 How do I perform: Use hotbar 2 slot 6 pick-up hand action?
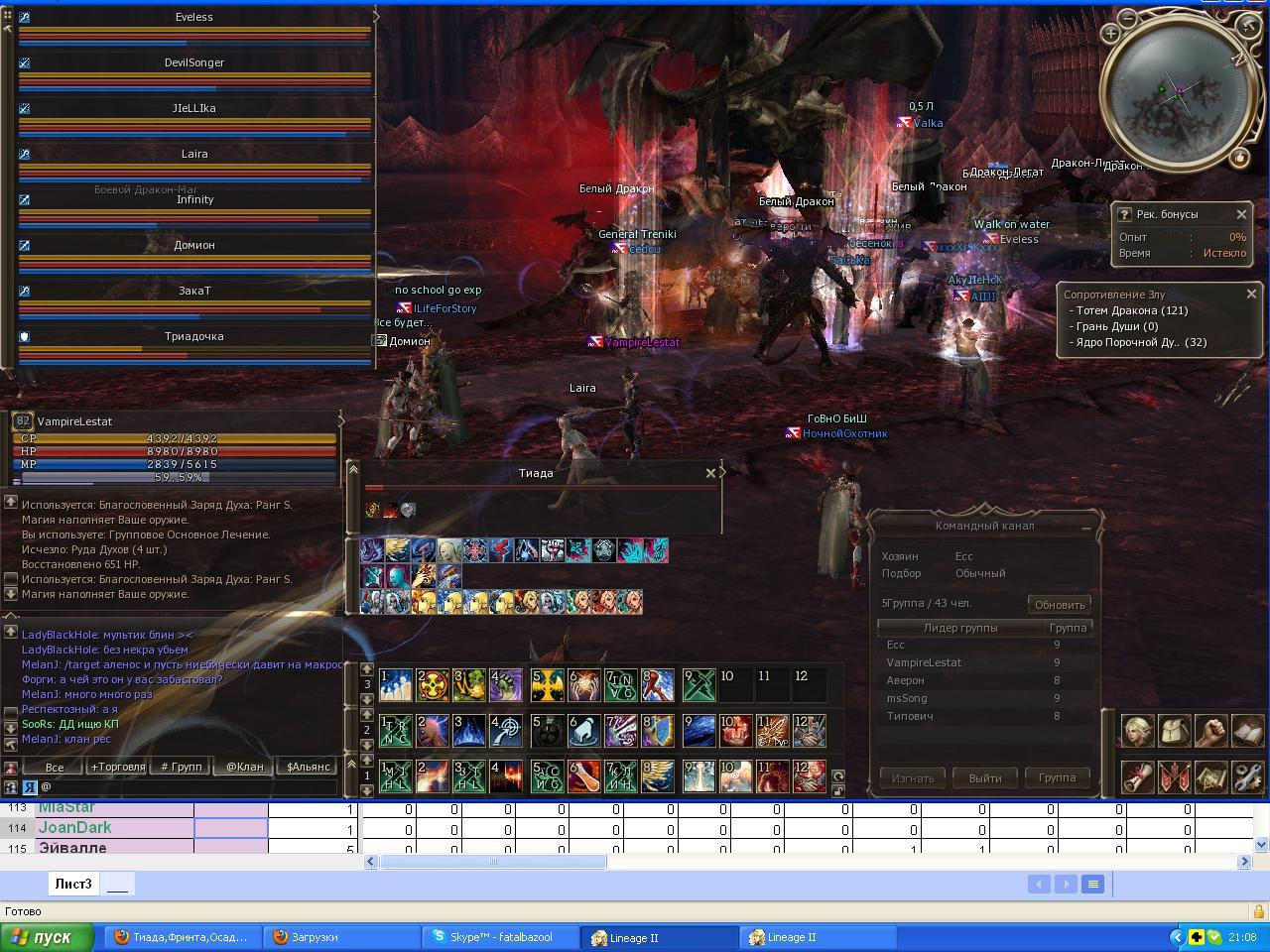583,731
